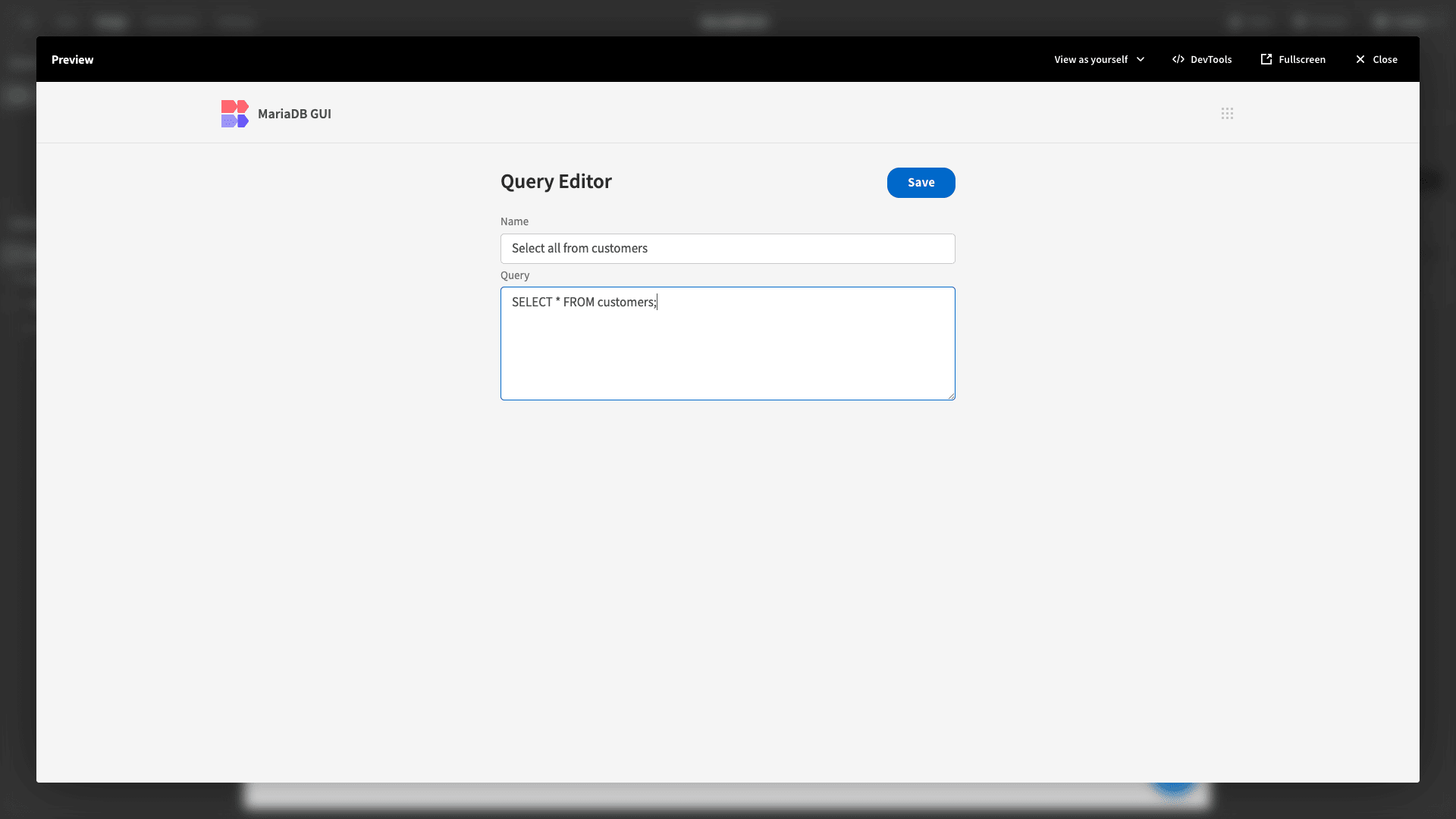Screen dimensions: 1456x819
Task: Grab the Query textarea resize handle
Action: point(950,395)
